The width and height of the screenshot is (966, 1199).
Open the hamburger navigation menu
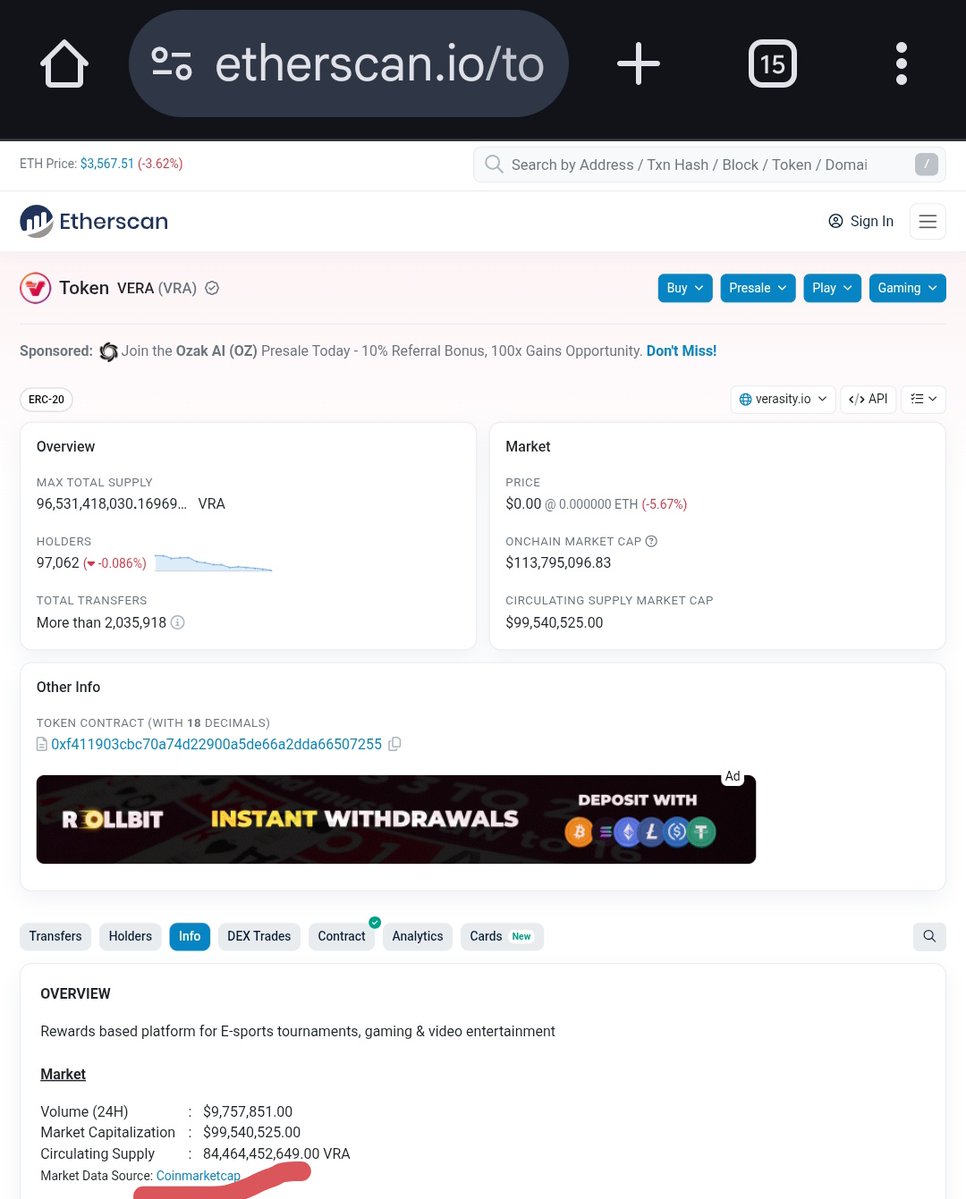928,222
